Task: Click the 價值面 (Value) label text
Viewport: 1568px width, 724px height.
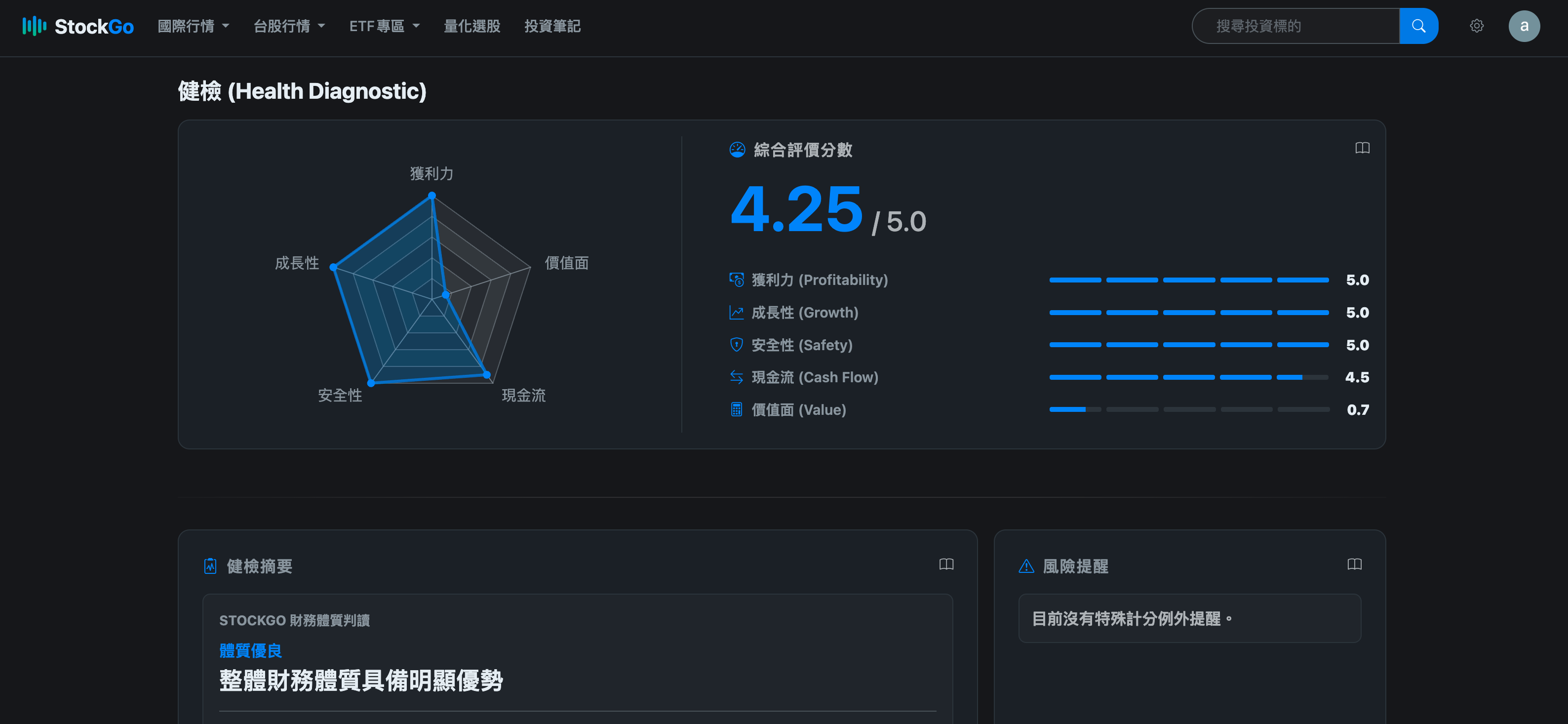Action: (799, 410)
